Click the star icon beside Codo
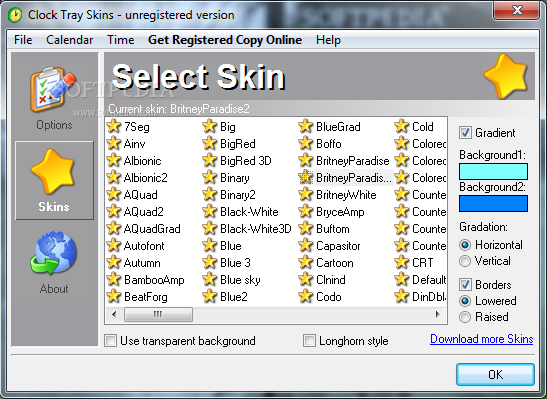The image size is (547, 399). tap(306, 296)
